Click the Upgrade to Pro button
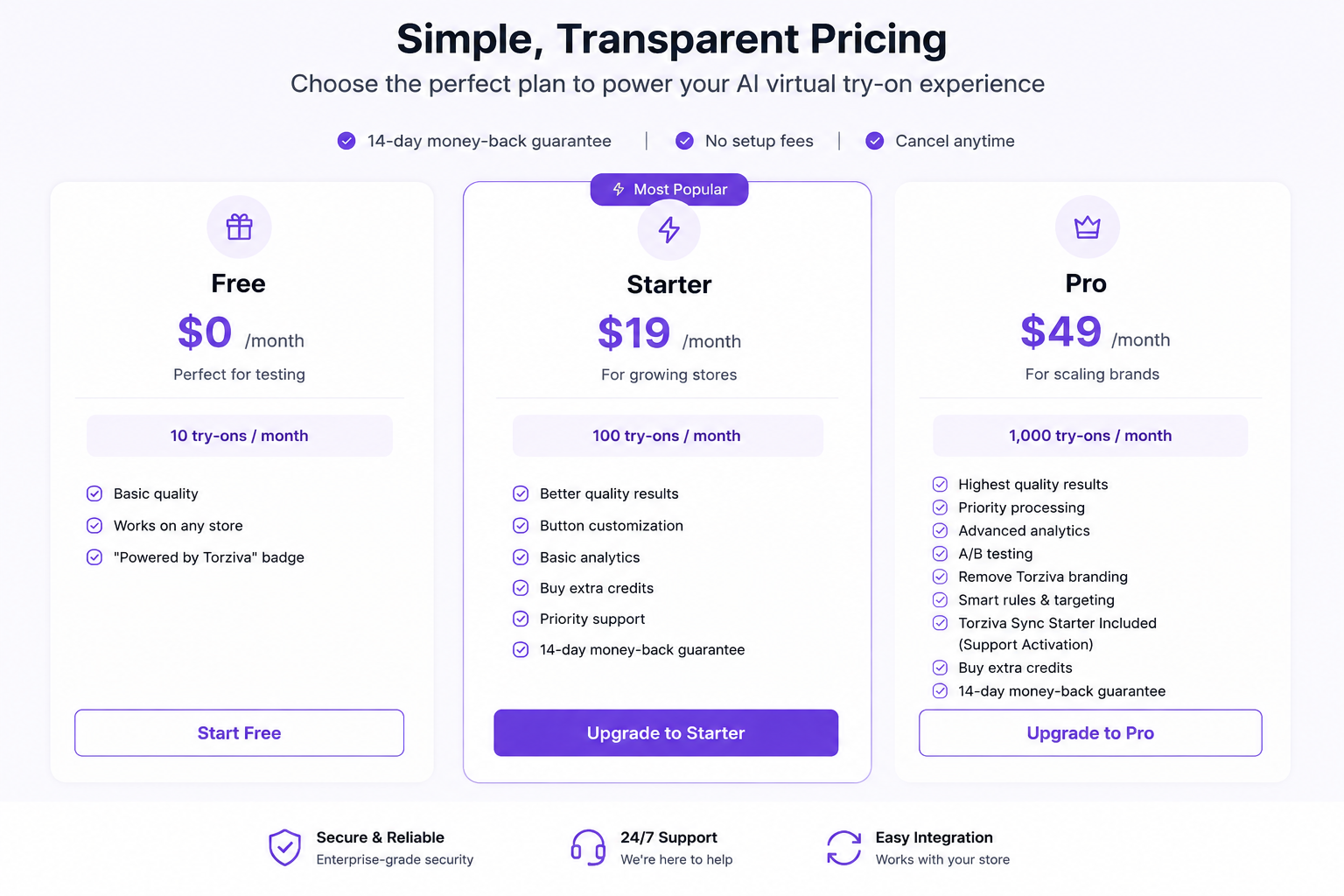The image size is (1344, 896). [x=1090, y=733]
